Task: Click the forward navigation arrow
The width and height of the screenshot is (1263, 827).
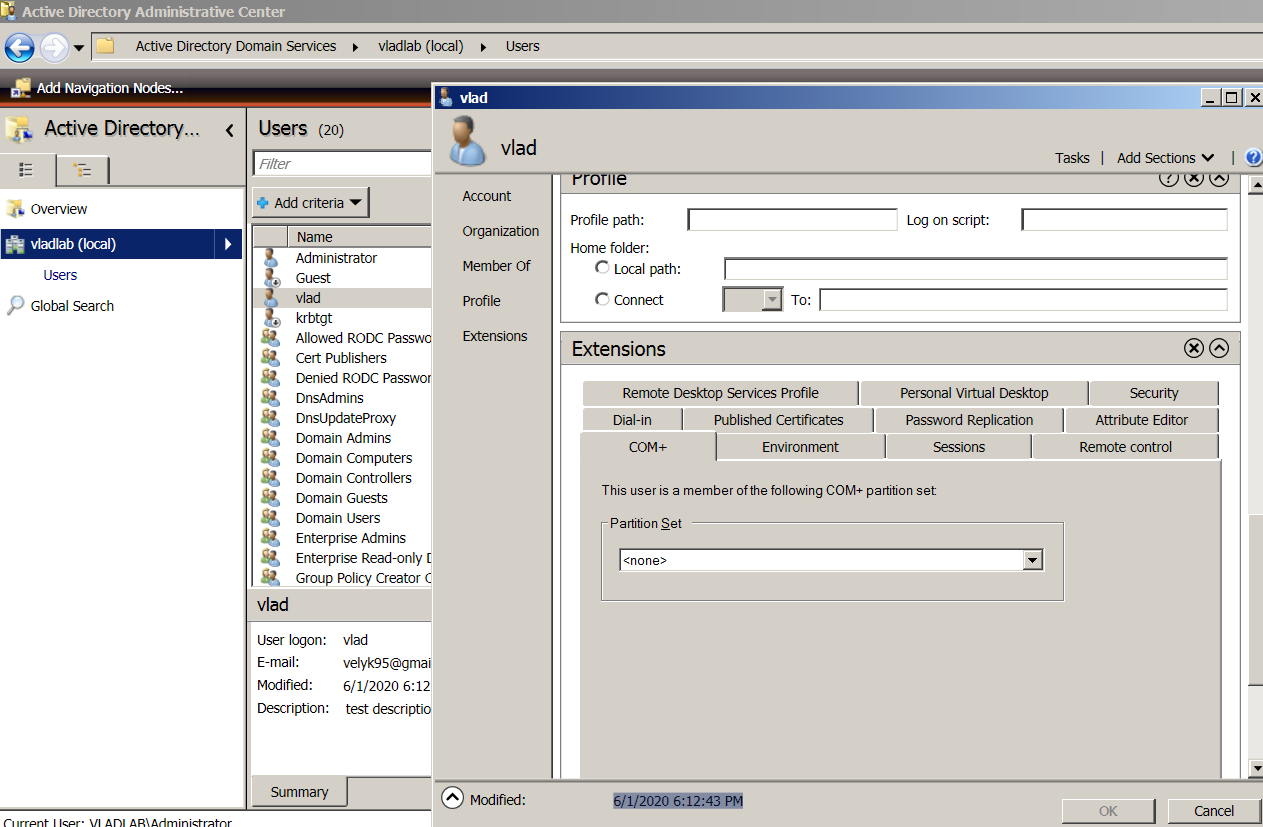Action: click(x=54, y=47)
